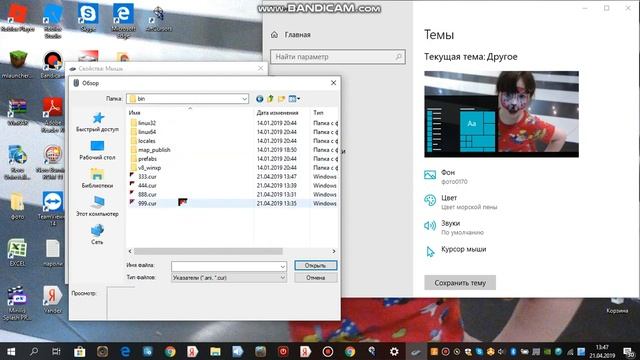
Task: Open the Movavi Splash desktop shortcut
Action: click(17, 303)
